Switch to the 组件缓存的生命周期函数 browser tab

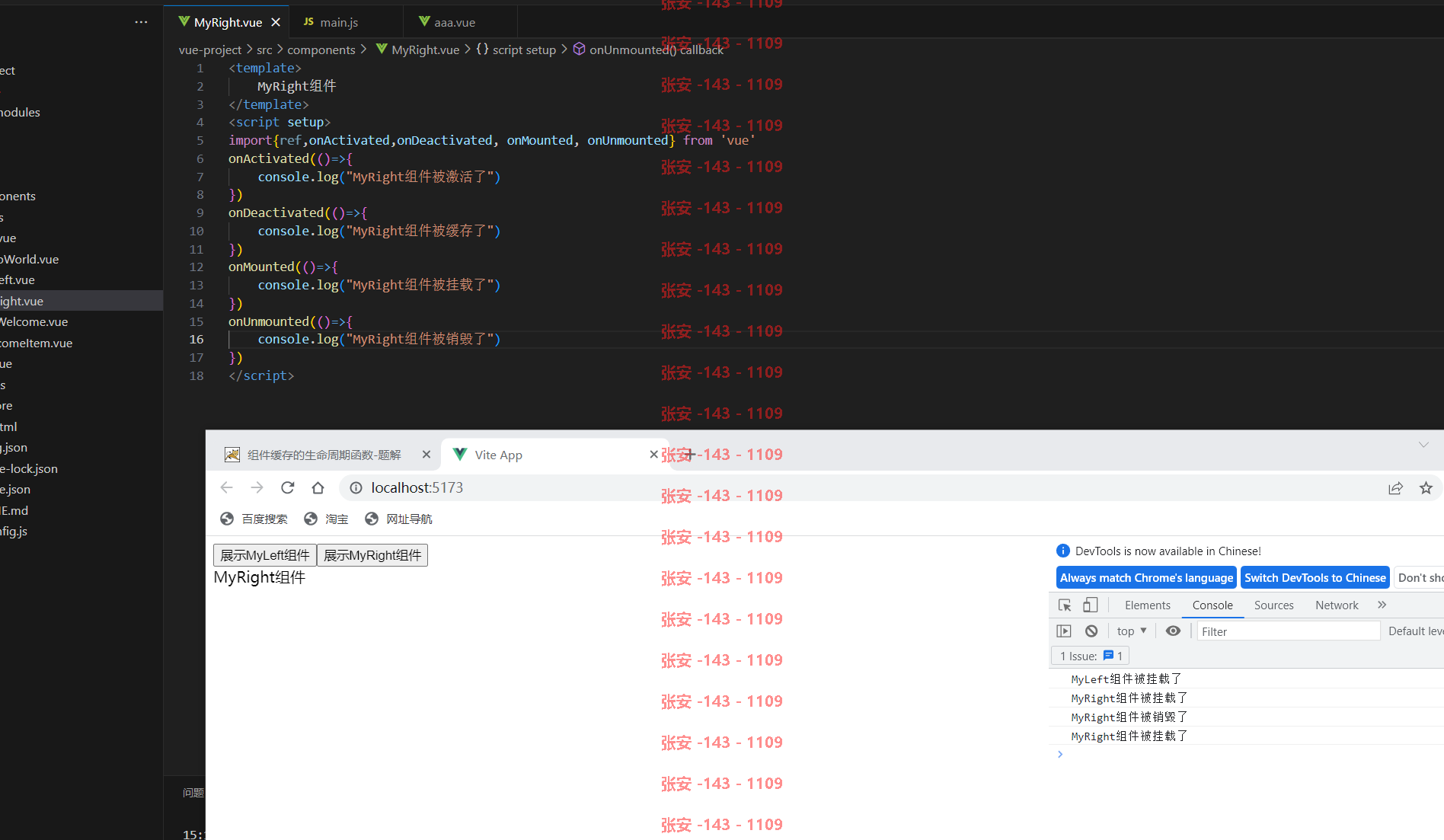pyautogui.click(x=324, y=455)
